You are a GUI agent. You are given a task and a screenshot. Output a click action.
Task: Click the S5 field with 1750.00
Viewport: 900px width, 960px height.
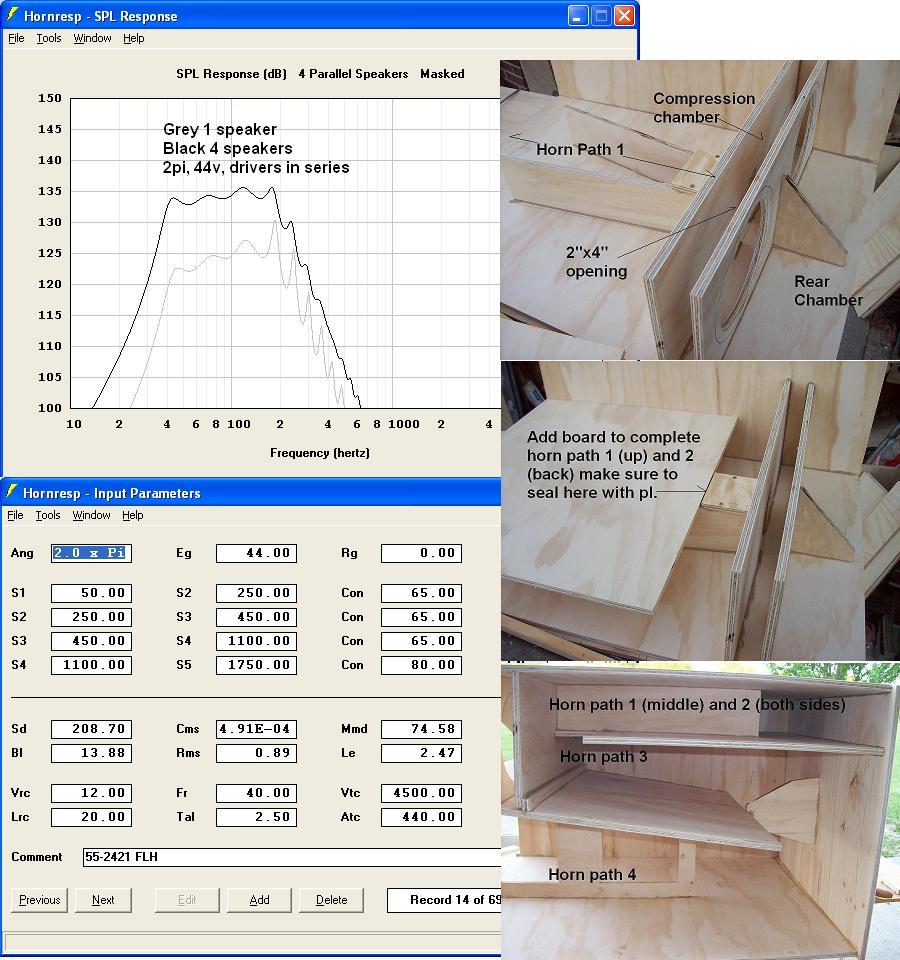pos(257,666)
